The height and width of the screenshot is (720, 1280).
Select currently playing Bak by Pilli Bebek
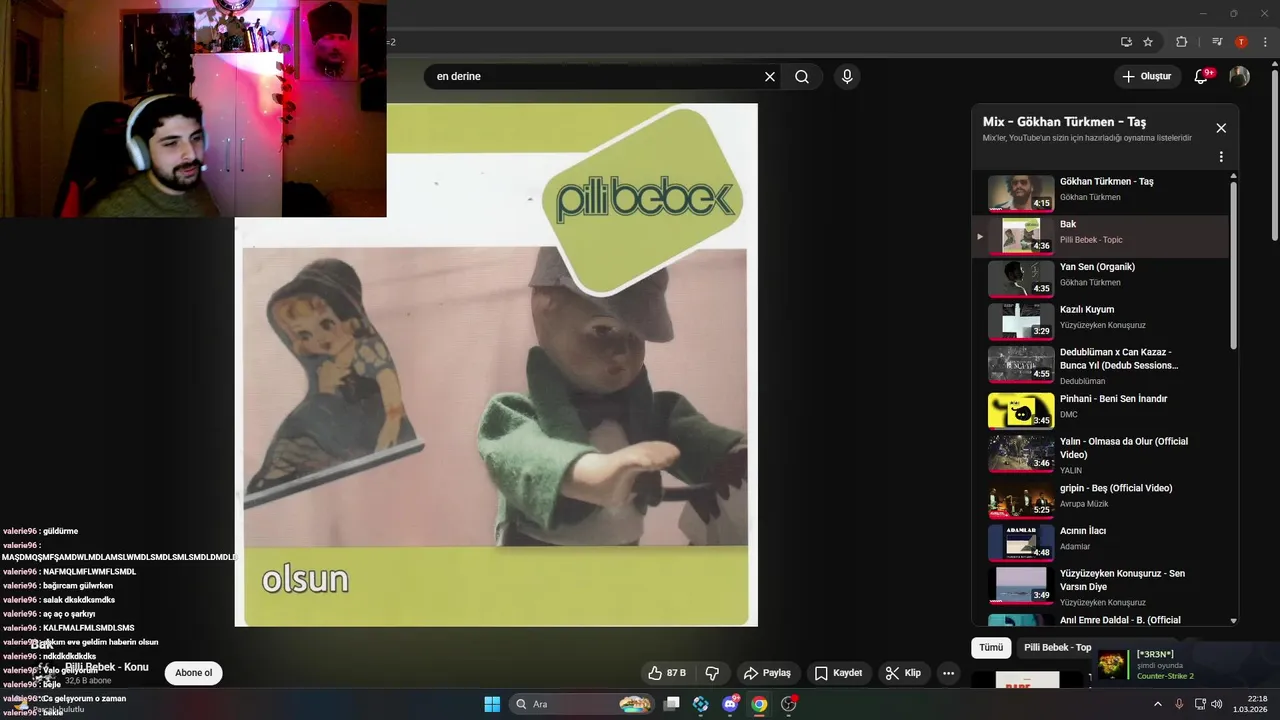pos(1100,236)
